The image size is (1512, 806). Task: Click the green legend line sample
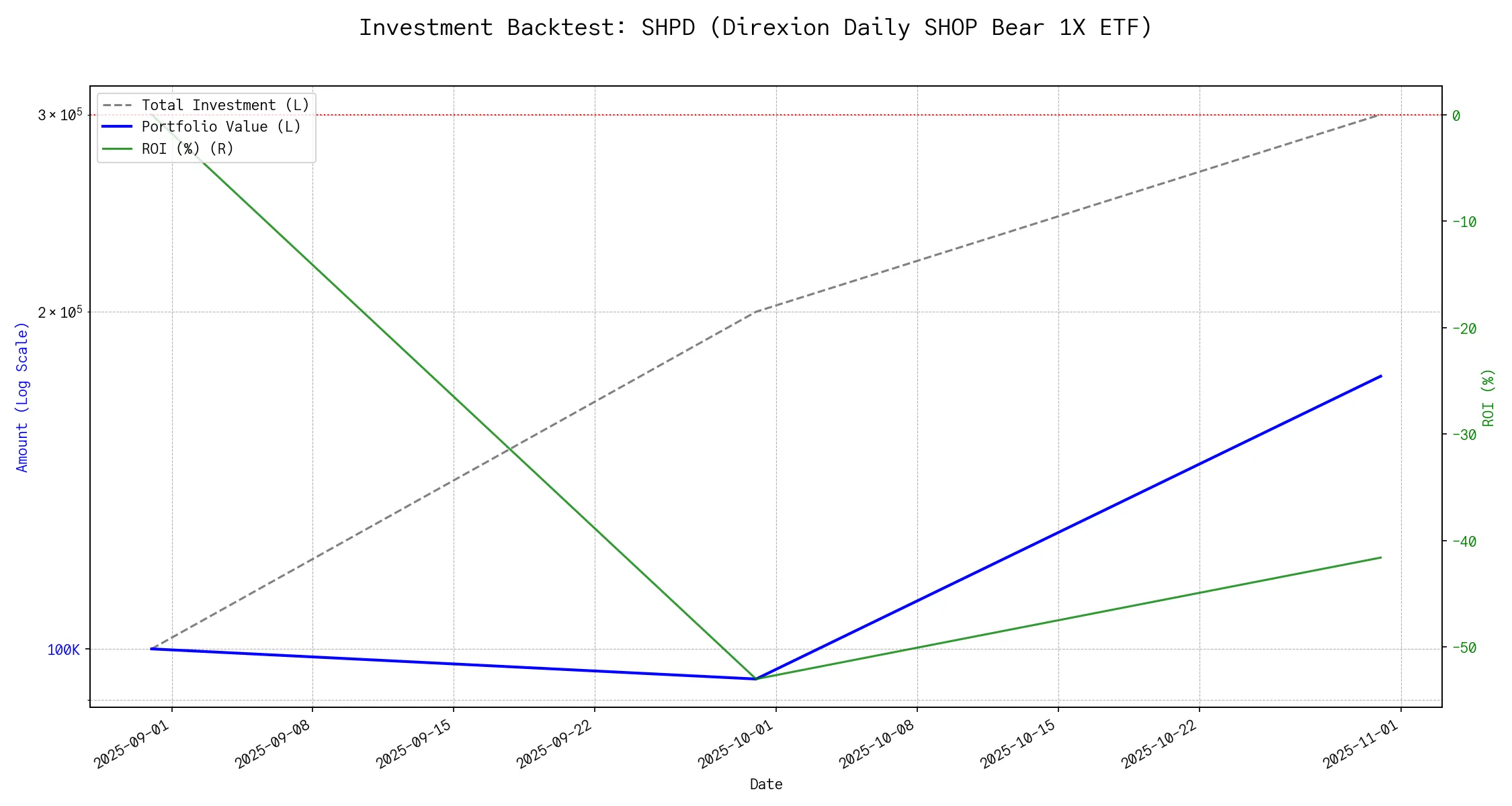(118, 148)
